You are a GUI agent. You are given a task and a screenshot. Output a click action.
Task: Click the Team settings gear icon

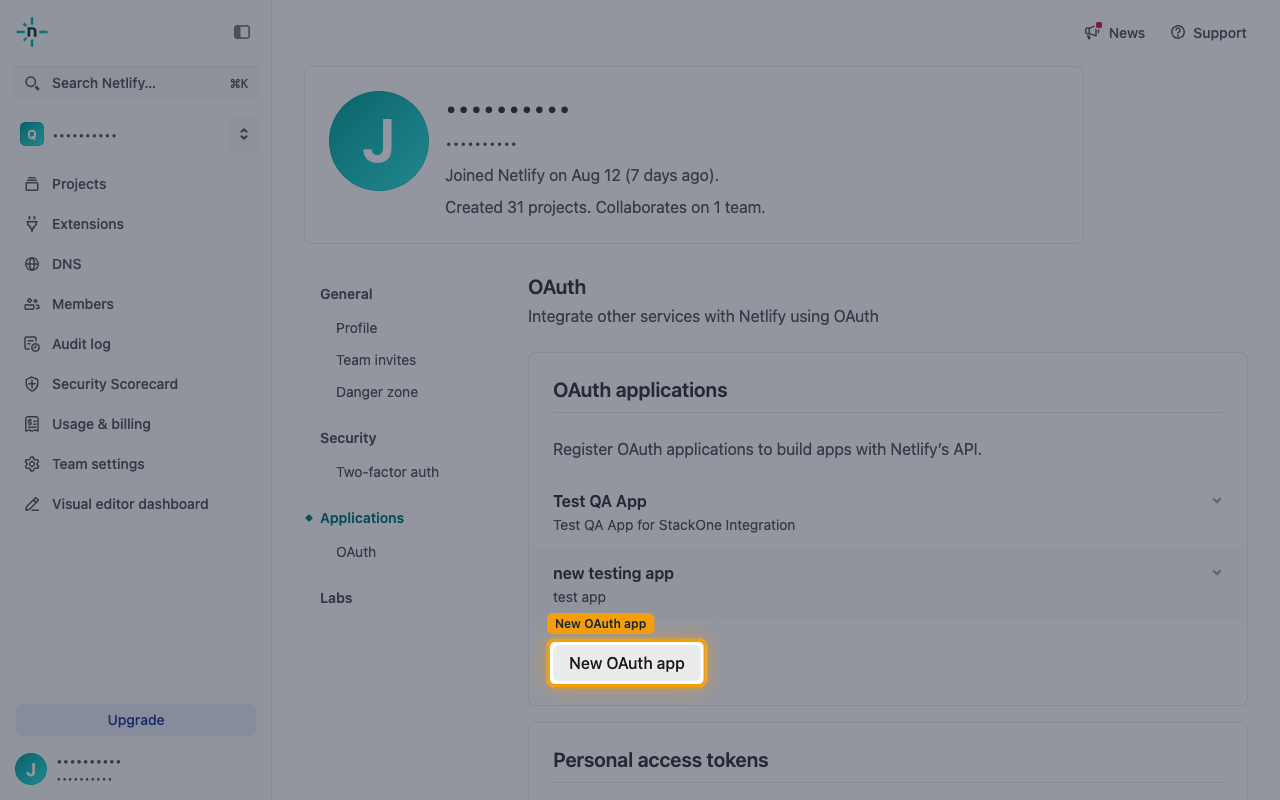32,464
